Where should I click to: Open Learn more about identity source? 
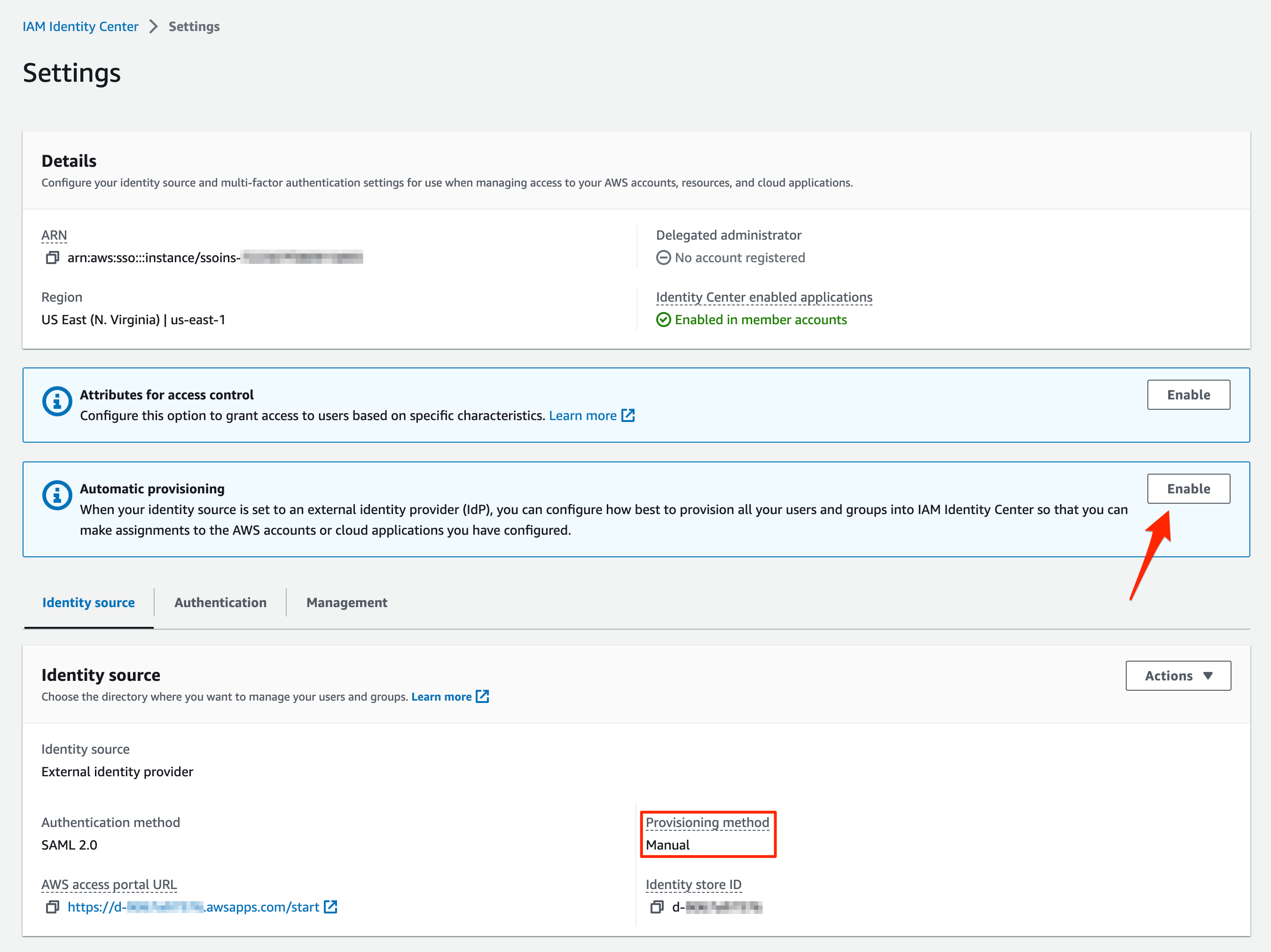pyautogui.click(x=441, y=696)
